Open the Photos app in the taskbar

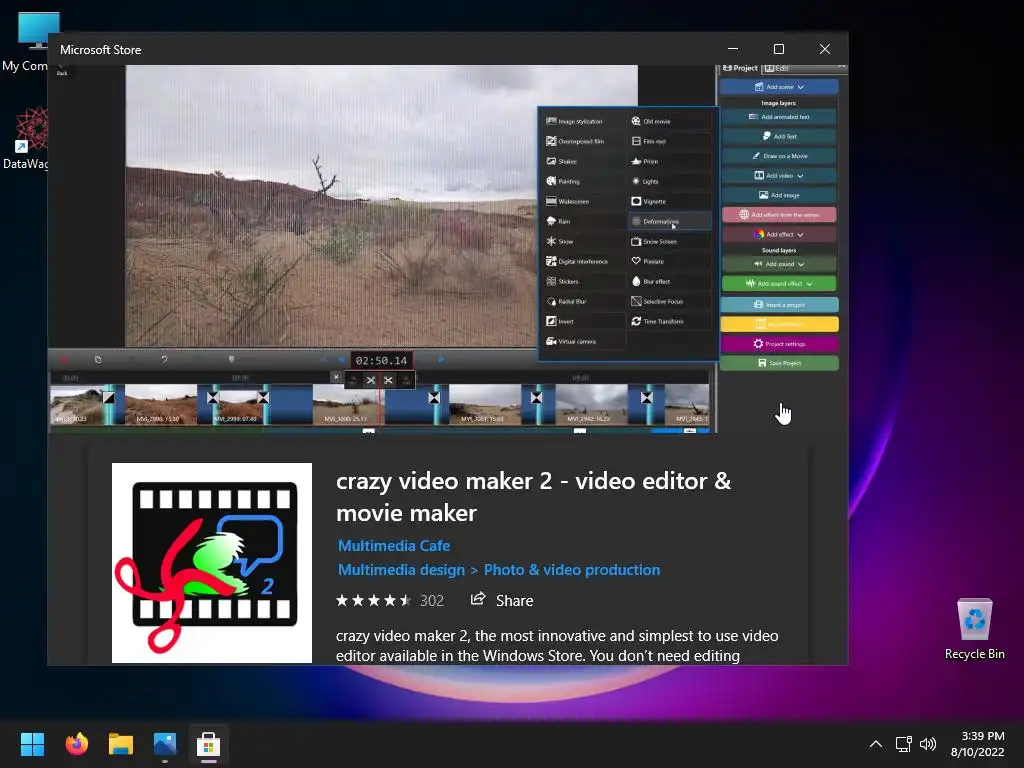coord(165,744)
